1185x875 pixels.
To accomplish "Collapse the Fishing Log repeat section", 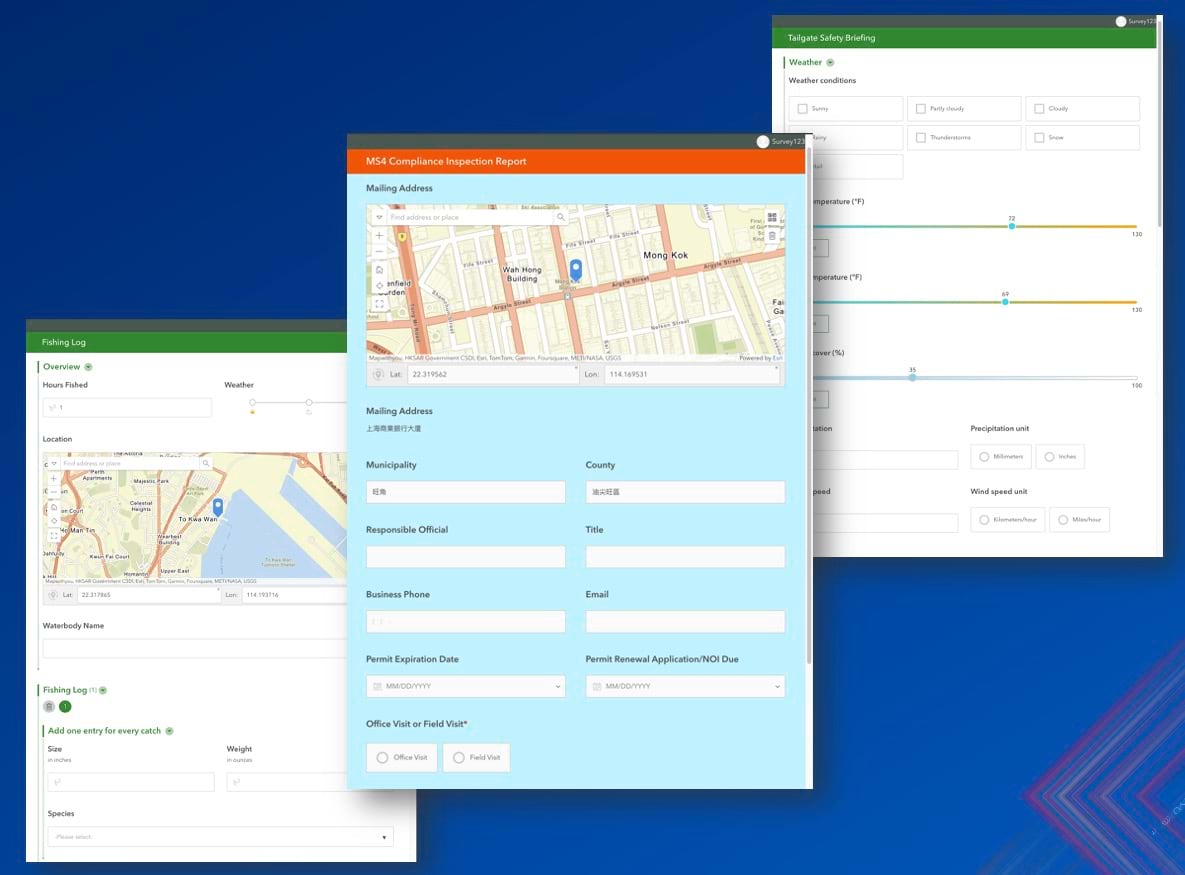I will 103,690.
